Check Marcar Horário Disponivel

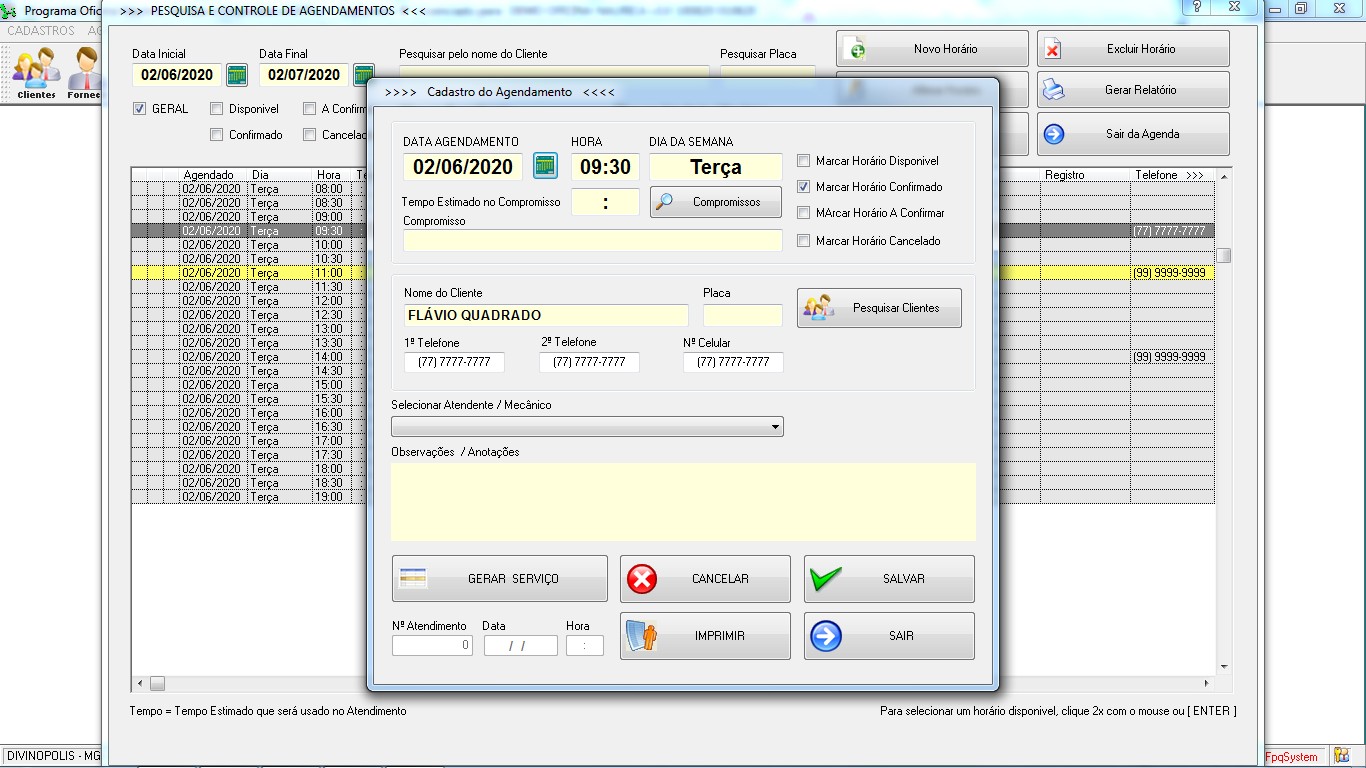804,161
